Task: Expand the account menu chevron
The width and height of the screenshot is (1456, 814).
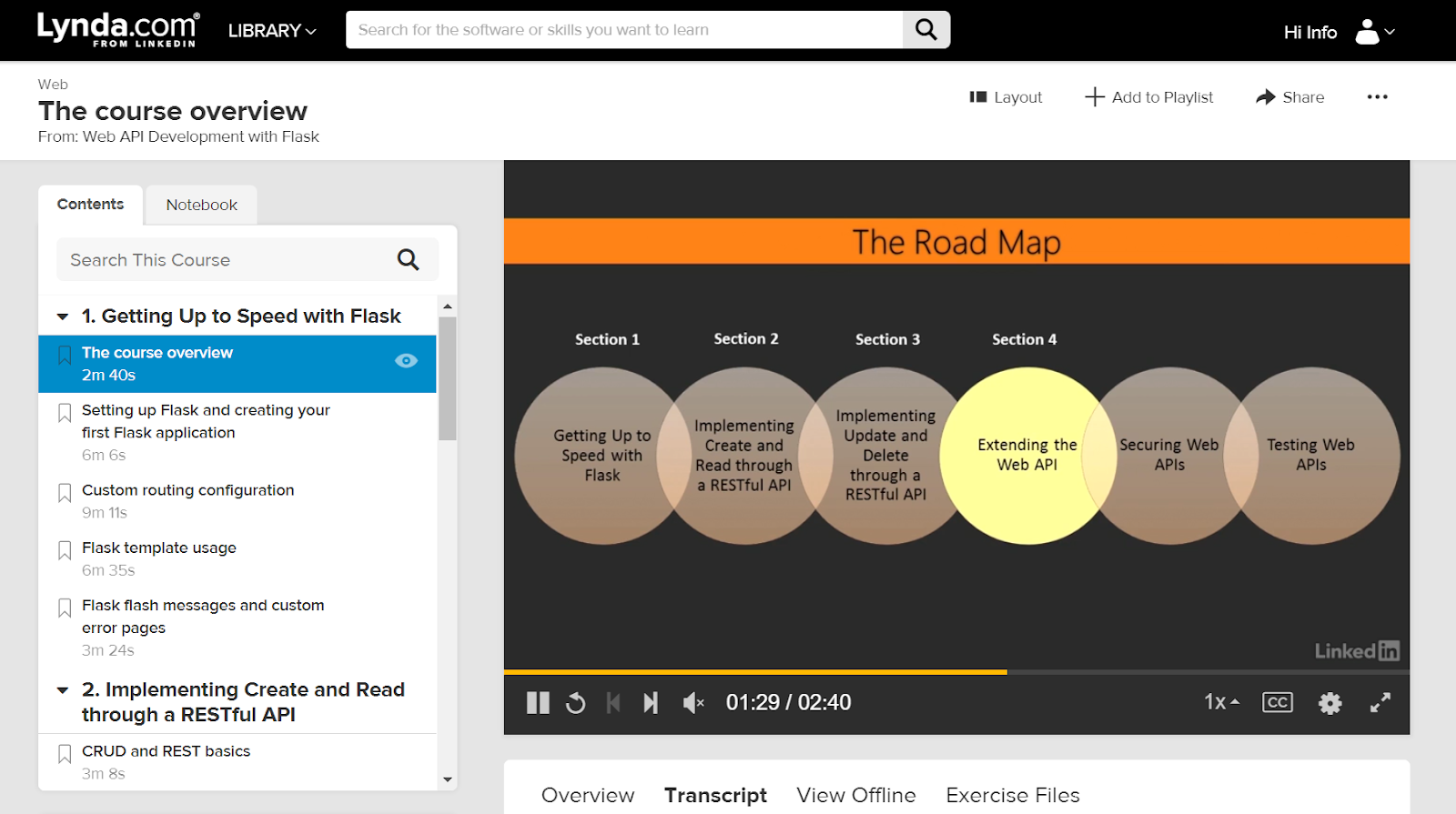Action: tap(1390, 32)
